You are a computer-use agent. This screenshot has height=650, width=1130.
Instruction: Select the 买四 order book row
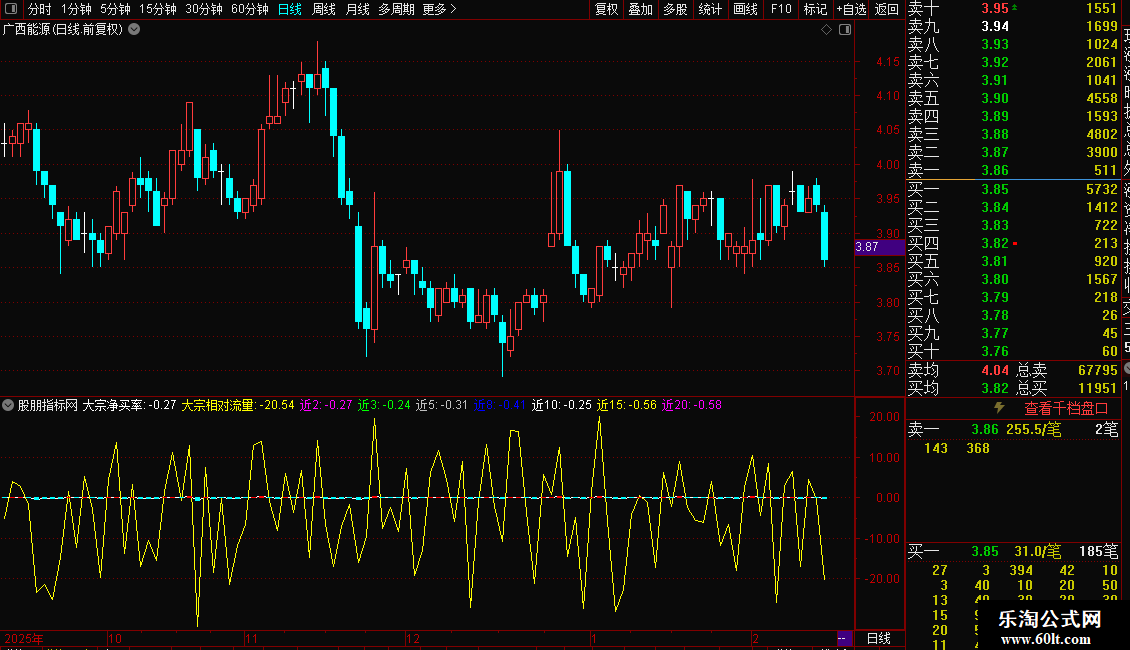click(1013, 243)
